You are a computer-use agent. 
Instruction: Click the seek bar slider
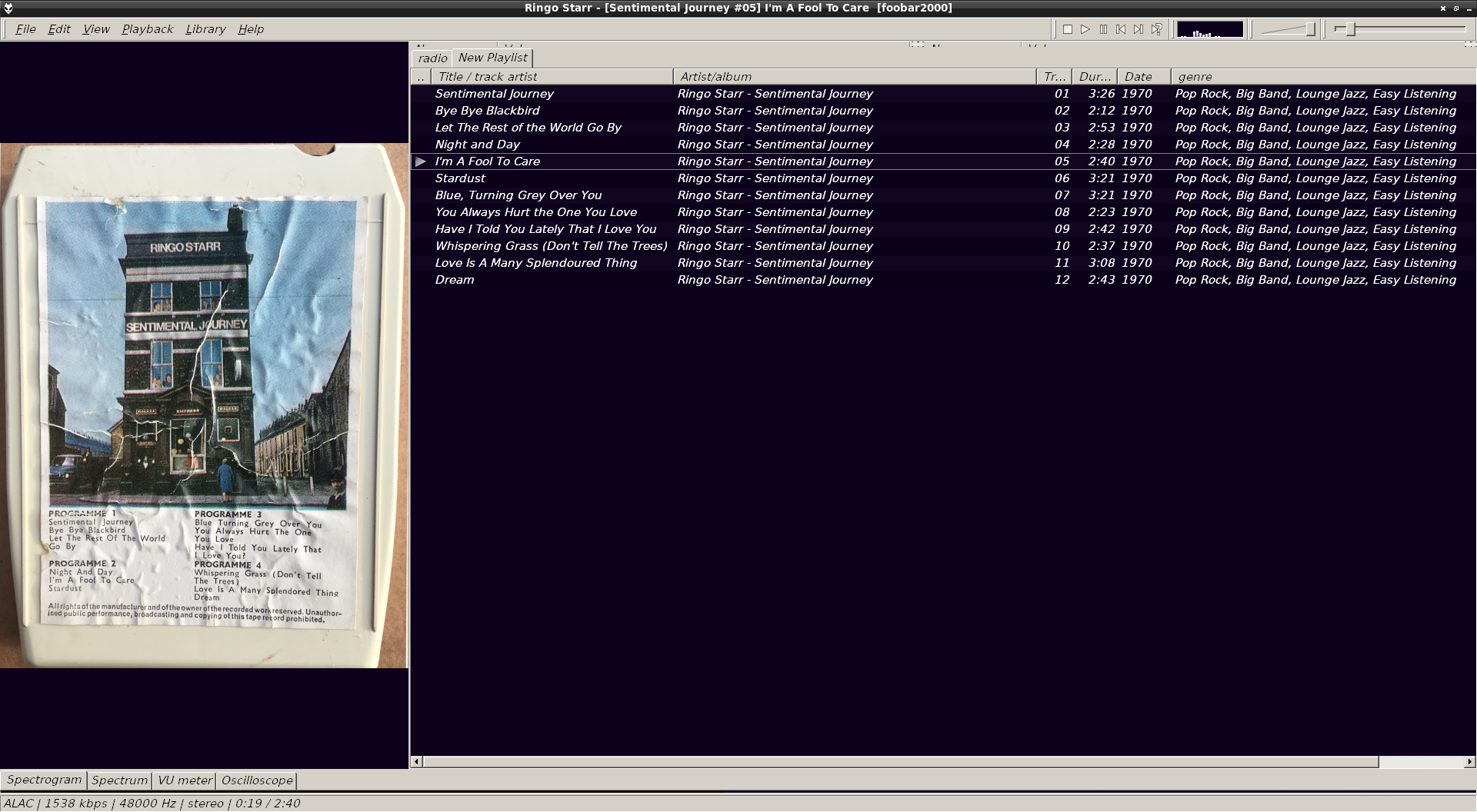point(1401,29)
